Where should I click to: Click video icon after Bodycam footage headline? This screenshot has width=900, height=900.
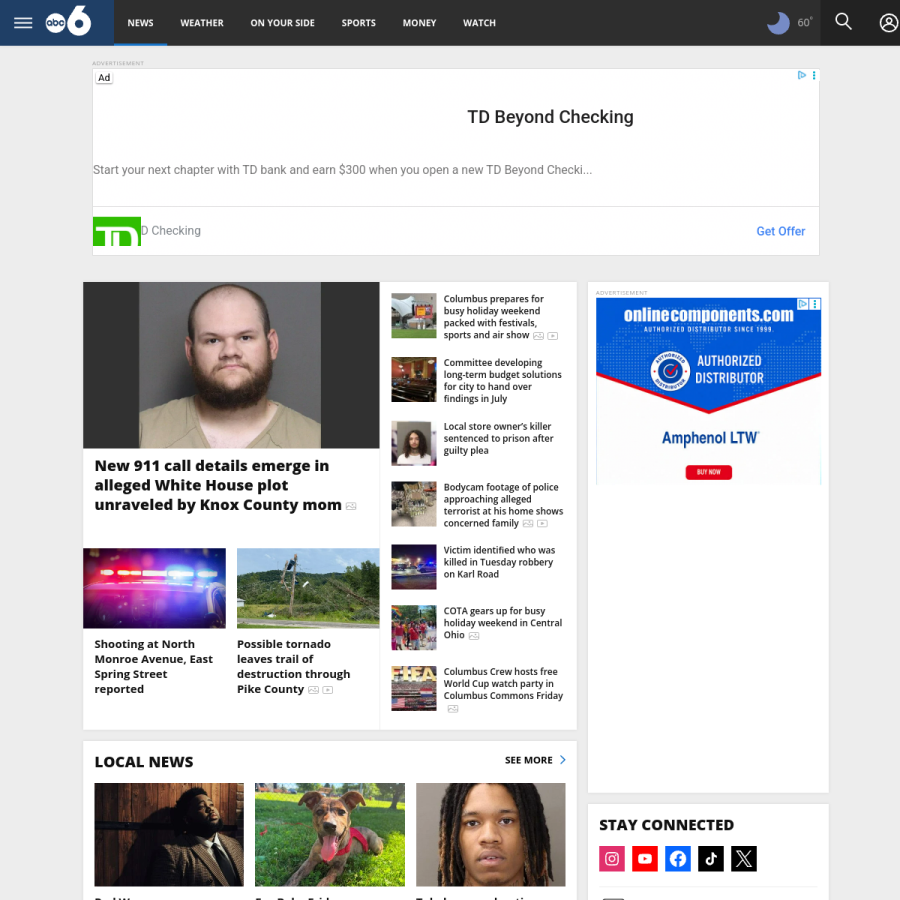[x=542, y=524]
